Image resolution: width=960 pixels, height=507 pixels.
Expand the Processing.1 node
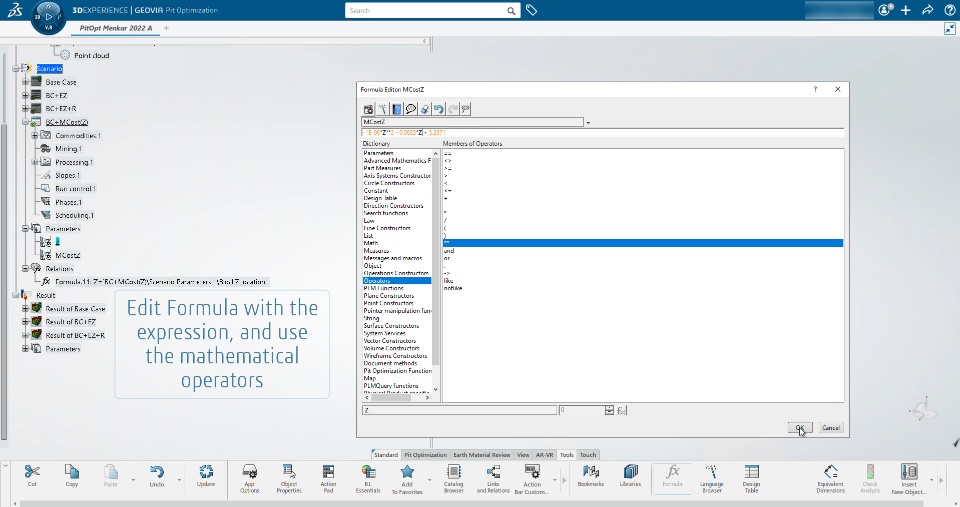(35, 162)
